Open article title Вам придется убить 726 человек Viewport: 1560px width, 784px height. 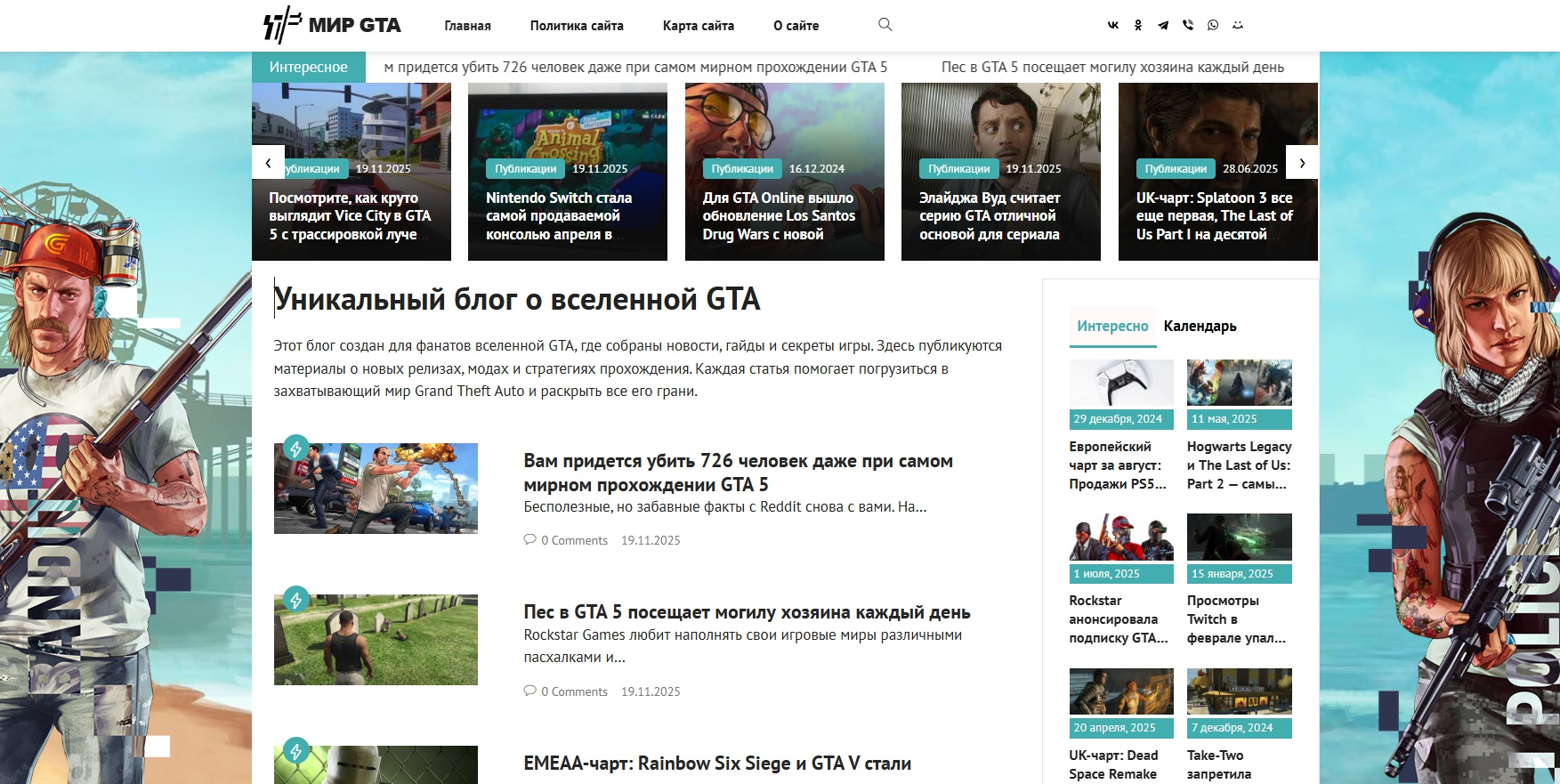739,473
